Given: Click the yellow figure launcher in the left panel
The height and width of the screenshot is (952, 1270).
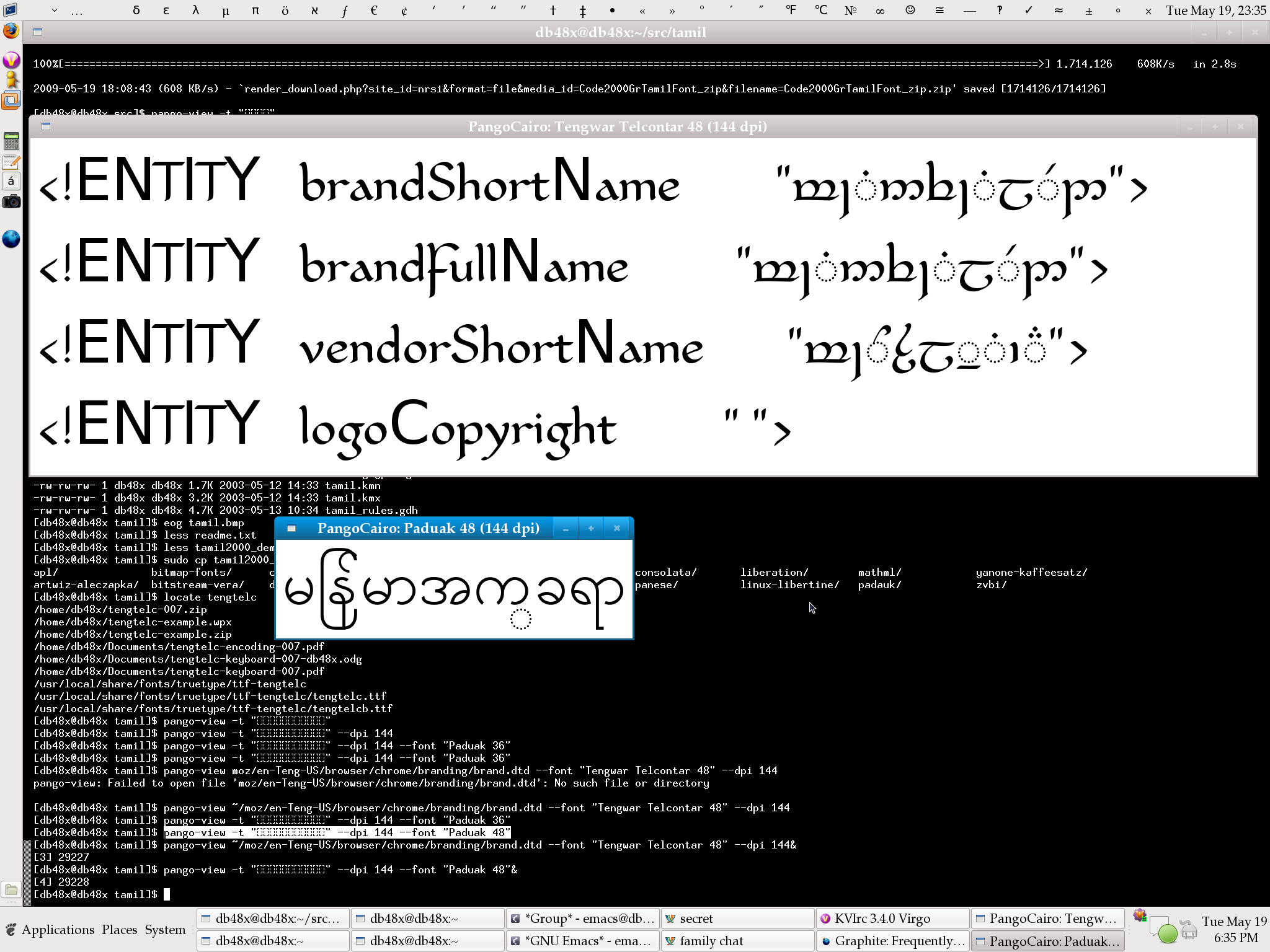Looking at the screenshot, I should pyautogui.click(x=11, y=79).
